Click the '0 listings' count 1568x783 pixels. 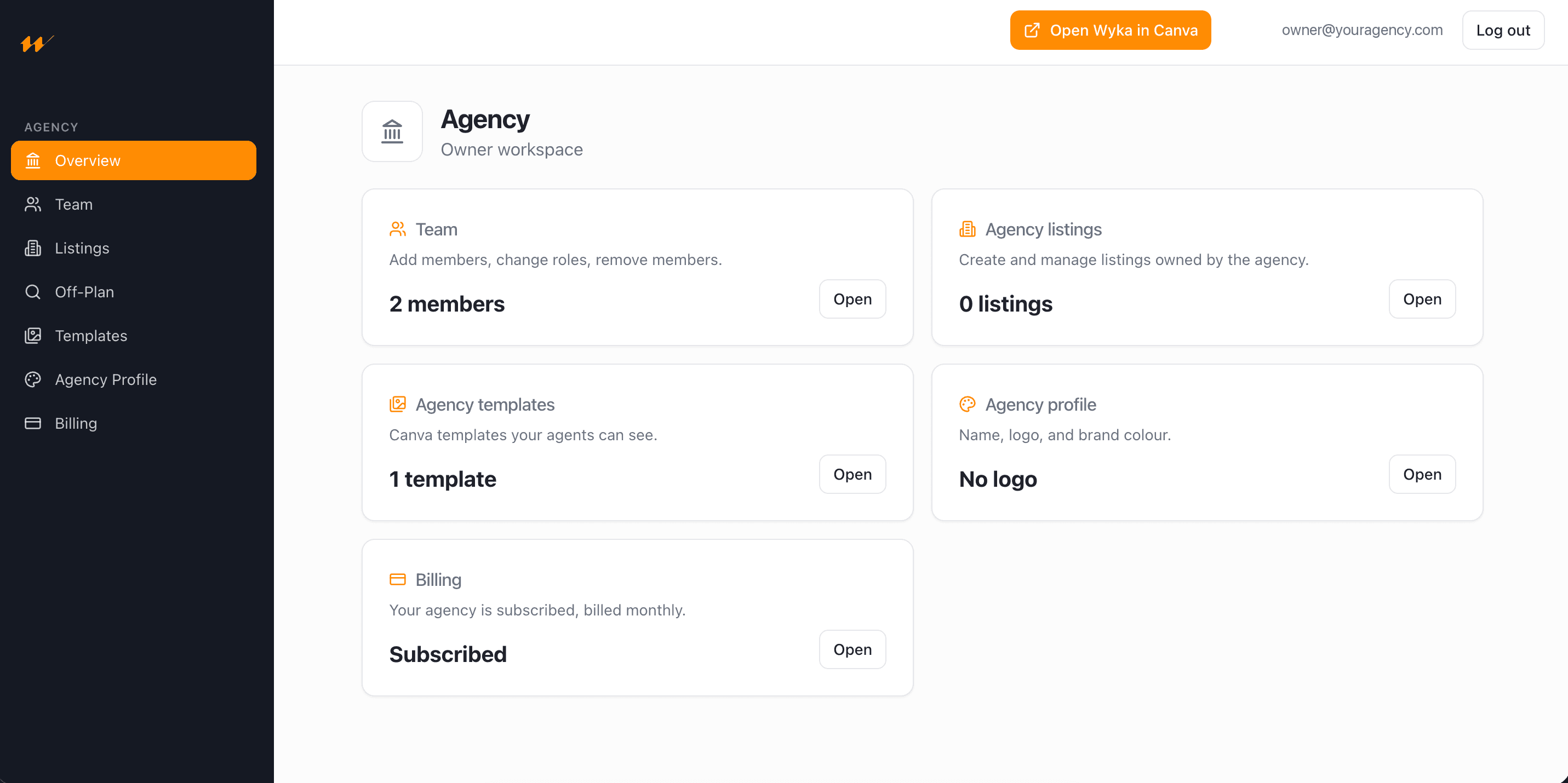(x=1005, y=303)
